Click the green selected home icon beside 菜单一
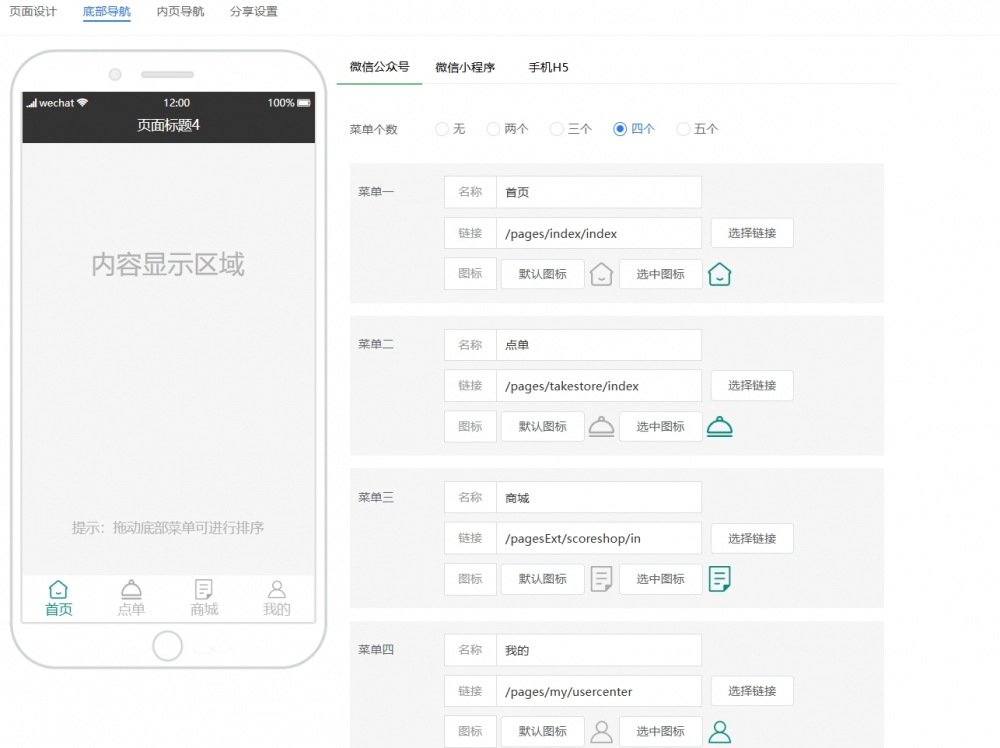1000x748 pixels. [719, 272]
